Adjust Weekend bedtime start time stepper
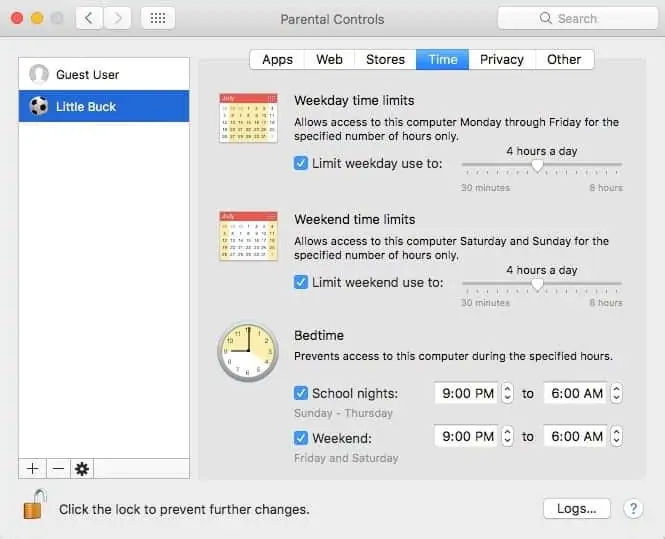Viewport: 665px width, 539px height. coord(507,436)
